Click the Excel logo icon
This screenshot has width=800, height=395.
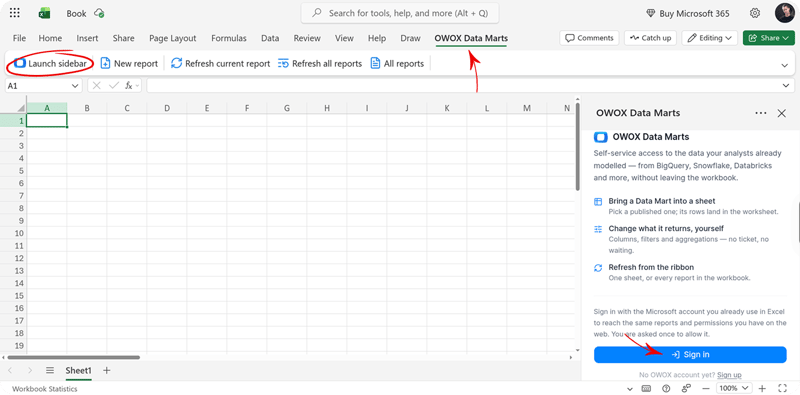(x=44, y=14)
